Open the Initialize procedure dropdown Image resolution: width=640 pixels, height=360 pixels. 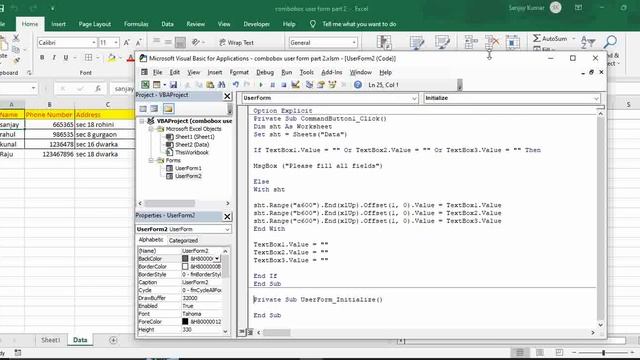[596, 98]
